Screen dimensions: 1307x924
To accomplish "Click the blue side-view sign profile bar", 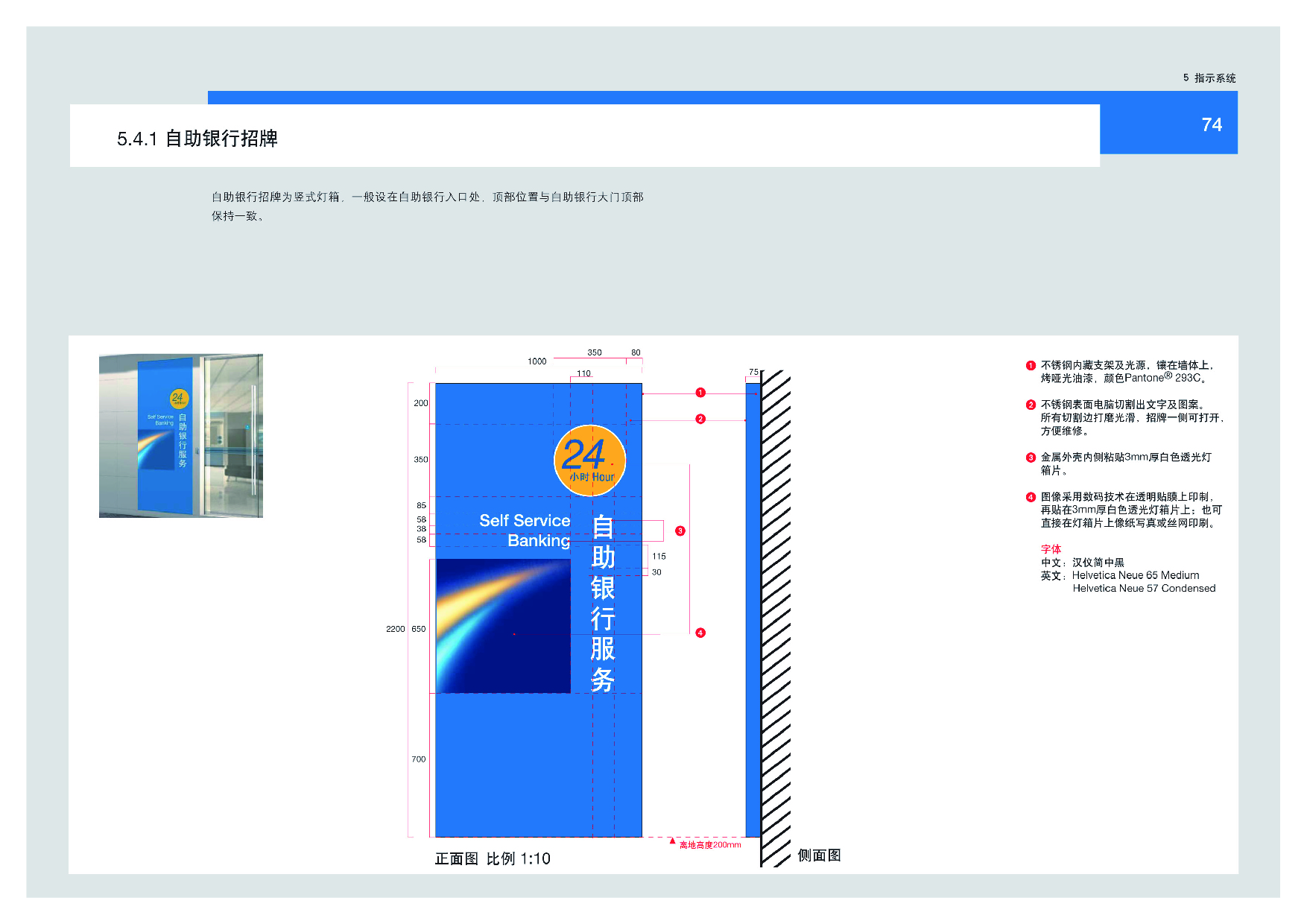I will tap(753, 610).
